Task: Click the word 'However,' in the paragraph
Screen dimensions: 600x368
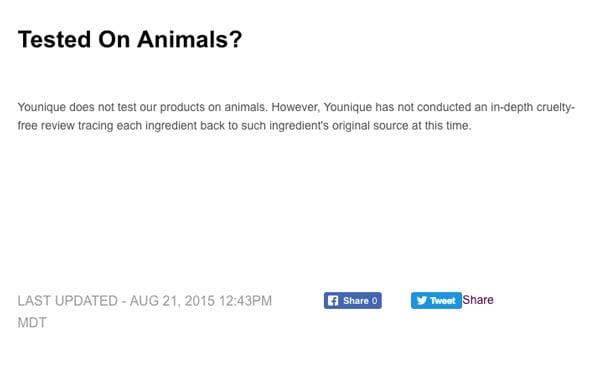Action: point(295,107)
